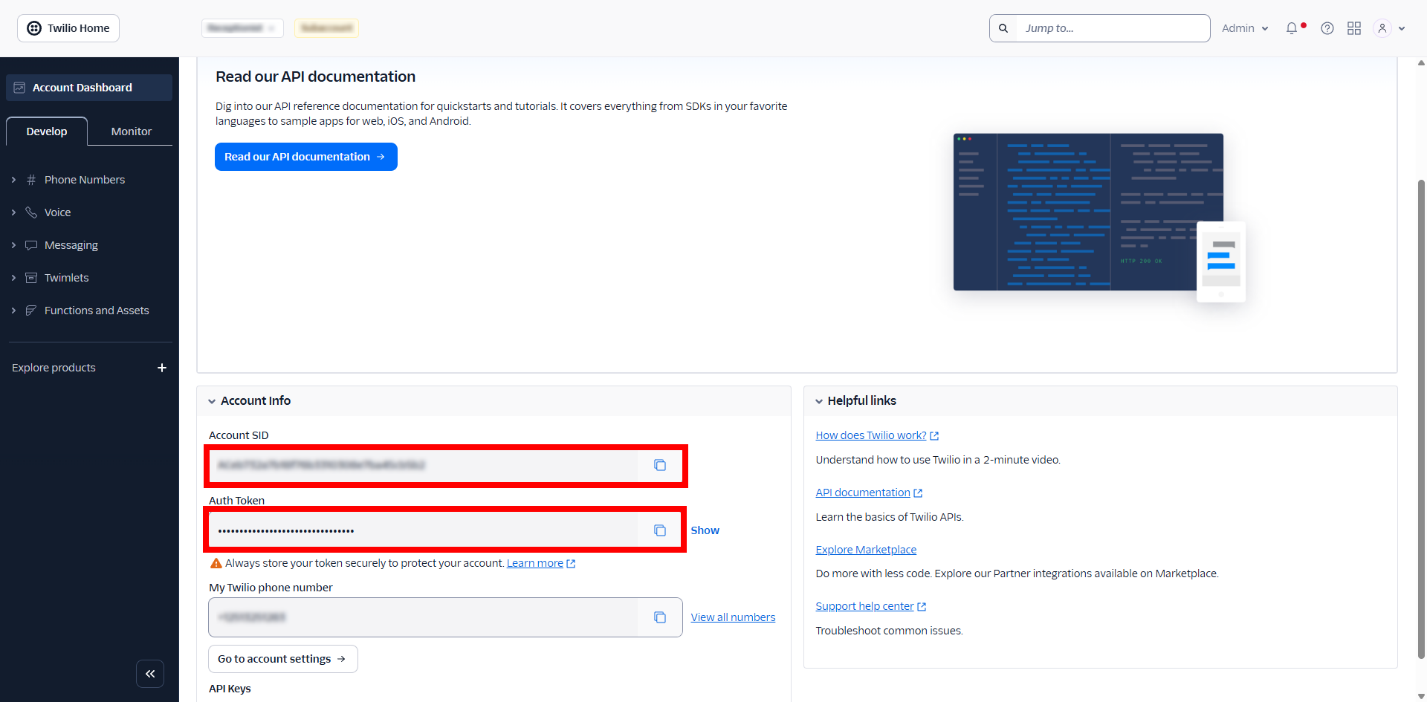
Task: Show the Auth Token
Action: coord(705,530)
